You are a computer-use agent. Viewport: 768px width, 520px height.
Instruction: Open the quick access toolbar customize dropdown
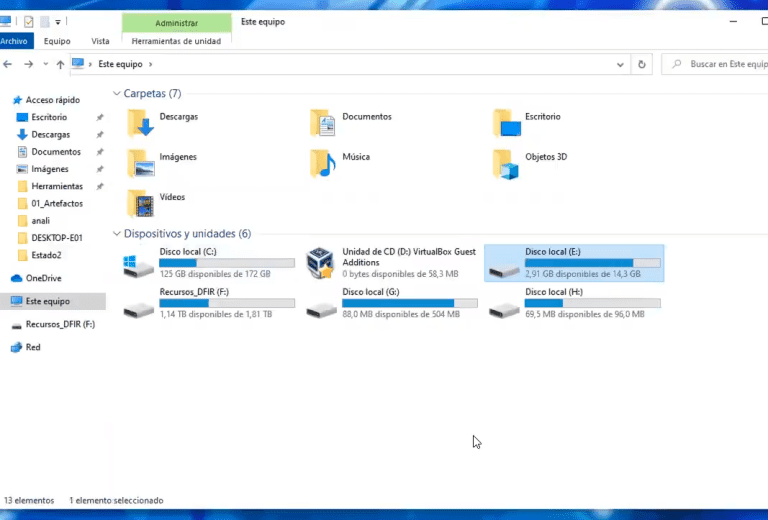(58, 21)
